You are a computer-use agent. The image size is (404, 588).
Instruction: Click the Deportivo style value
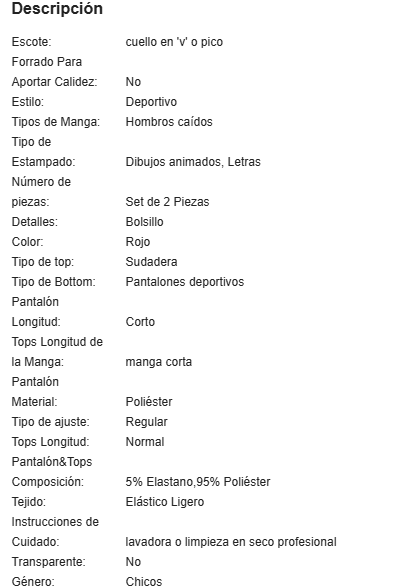click(151, 102)
